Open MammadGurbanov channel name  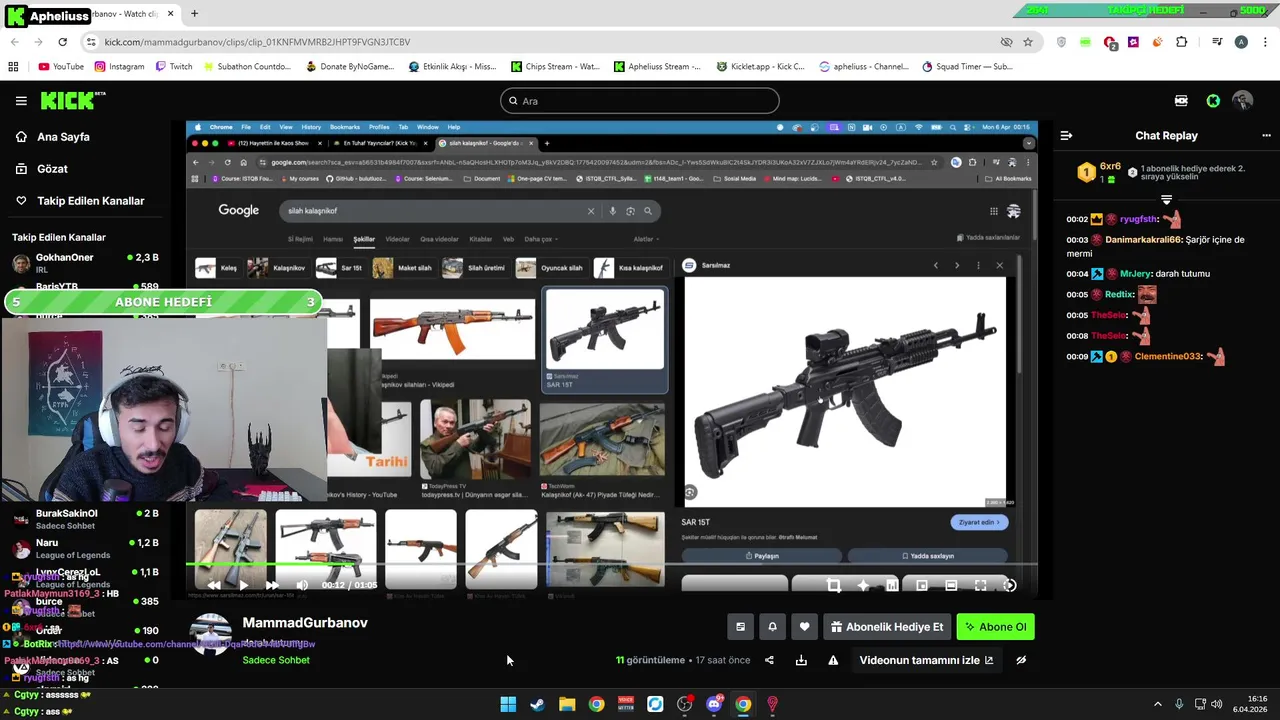305,622
